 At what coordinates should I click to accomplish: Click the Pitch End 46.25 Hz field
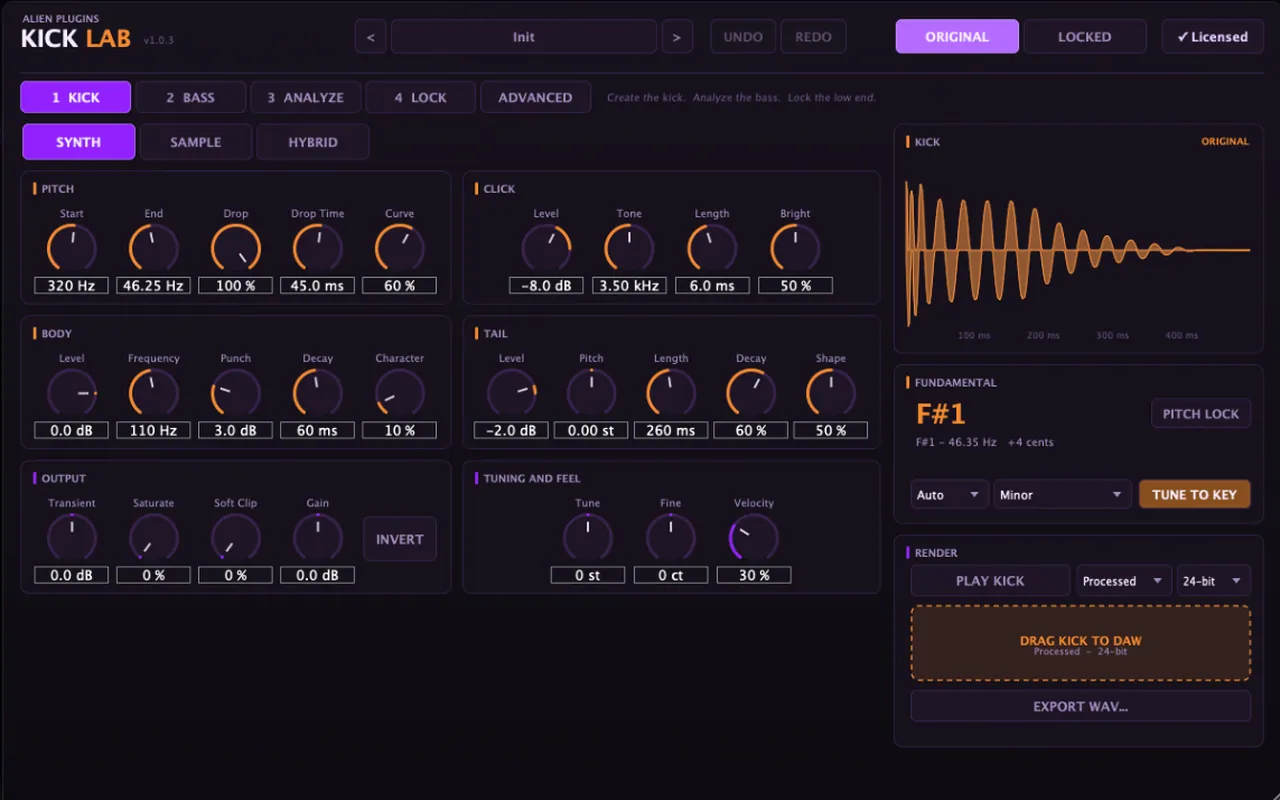point(154,286)
